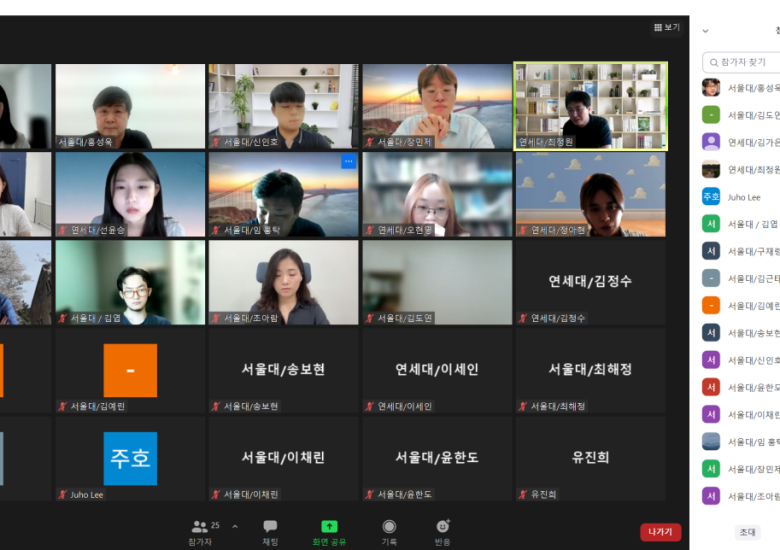Select the 서울대/장민저 video tile
780x550 pixels.
coord(437,106)
